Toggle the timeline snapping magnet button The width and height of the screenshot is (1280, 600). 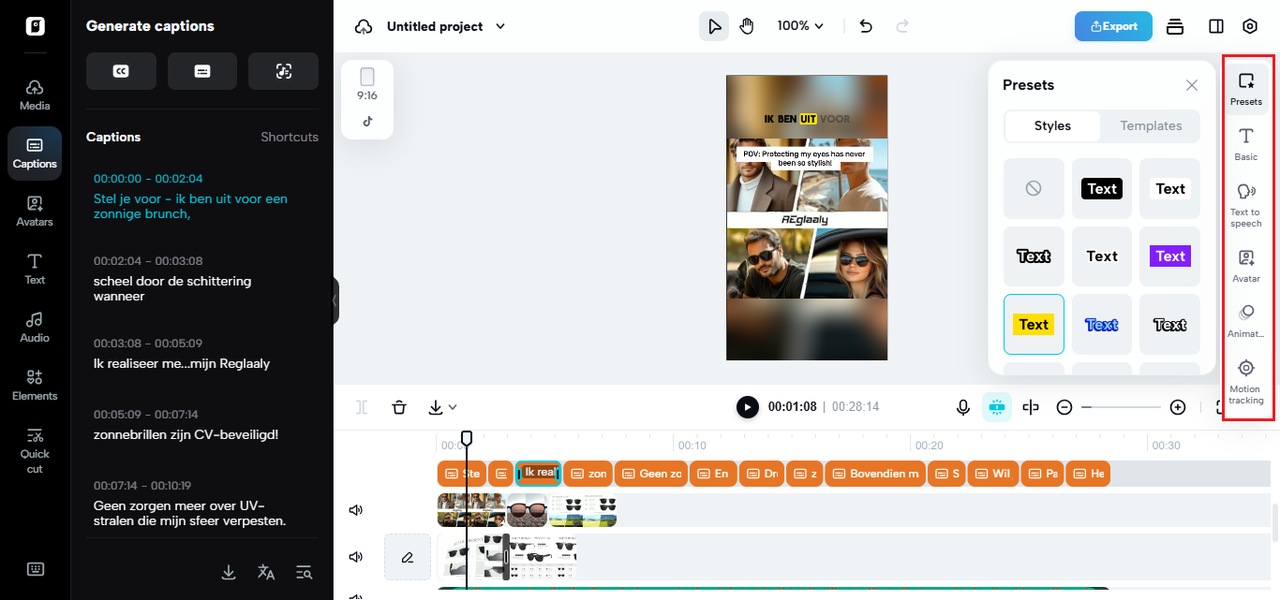996,407
